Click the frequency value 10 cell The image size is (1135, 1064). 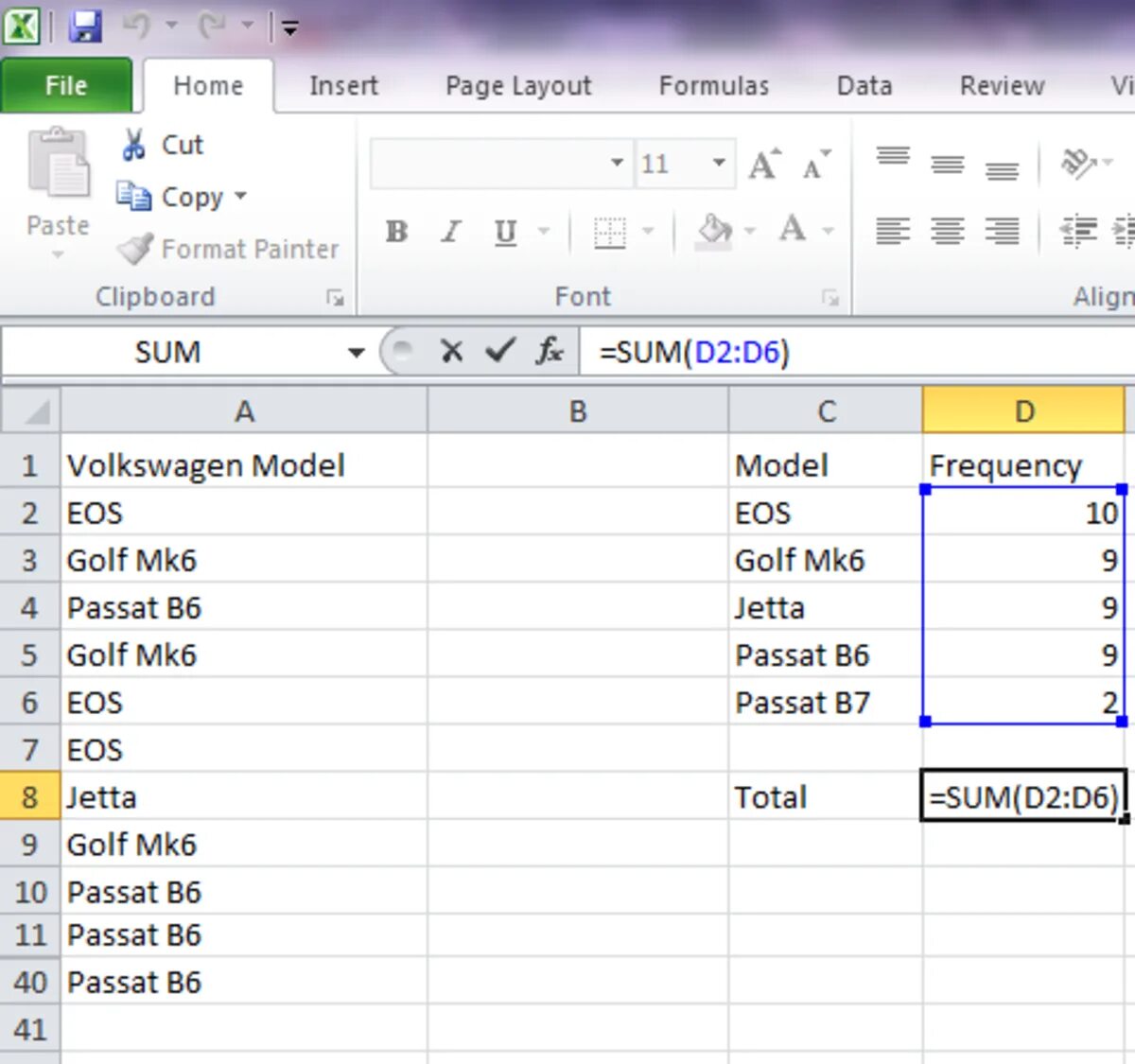(1023, 513)
